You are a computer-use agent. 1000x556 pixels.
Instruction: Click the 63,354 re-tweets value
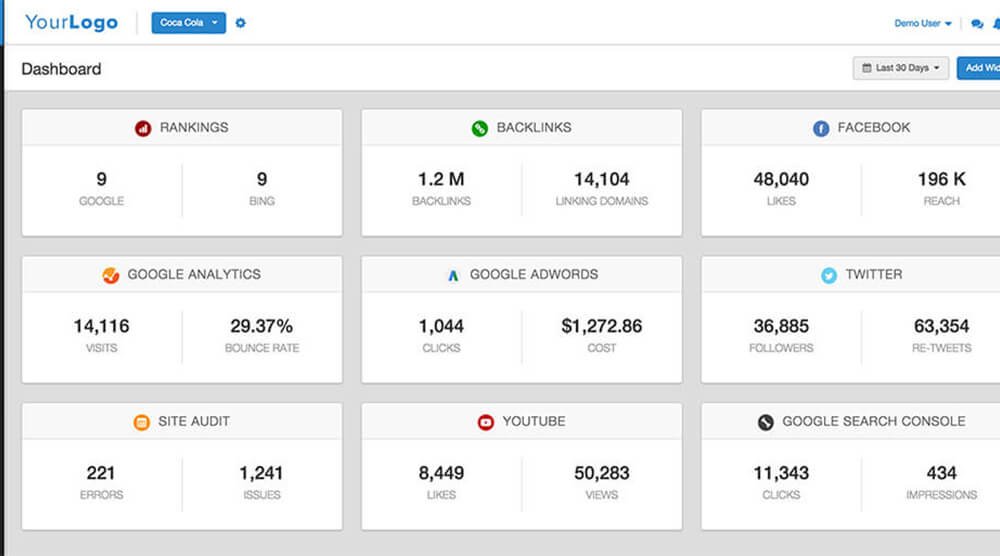941,326
